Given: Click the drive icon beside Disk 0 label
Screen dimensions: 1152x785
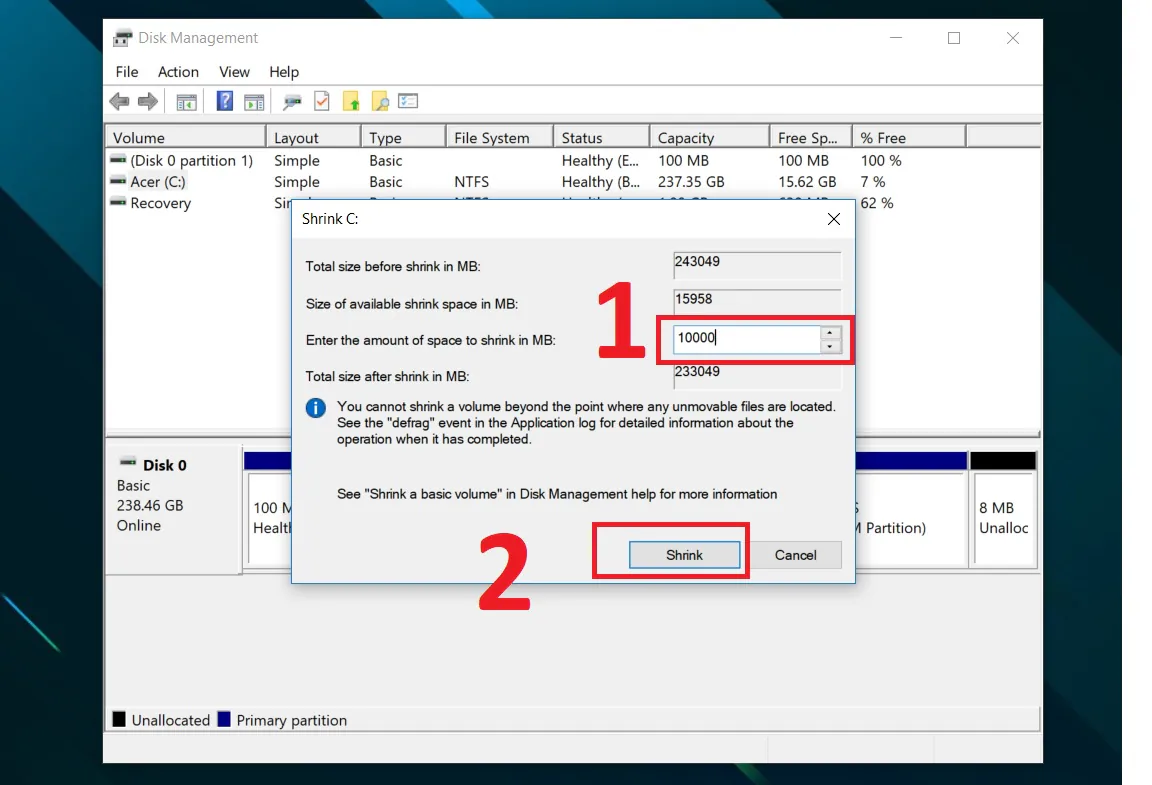Looking at the screenshot, I should point(128,462).
